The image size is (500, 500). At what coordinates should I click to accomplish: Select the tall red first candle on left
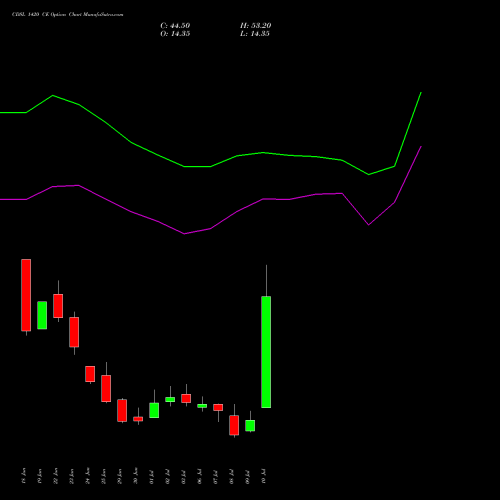click(26, 295)
